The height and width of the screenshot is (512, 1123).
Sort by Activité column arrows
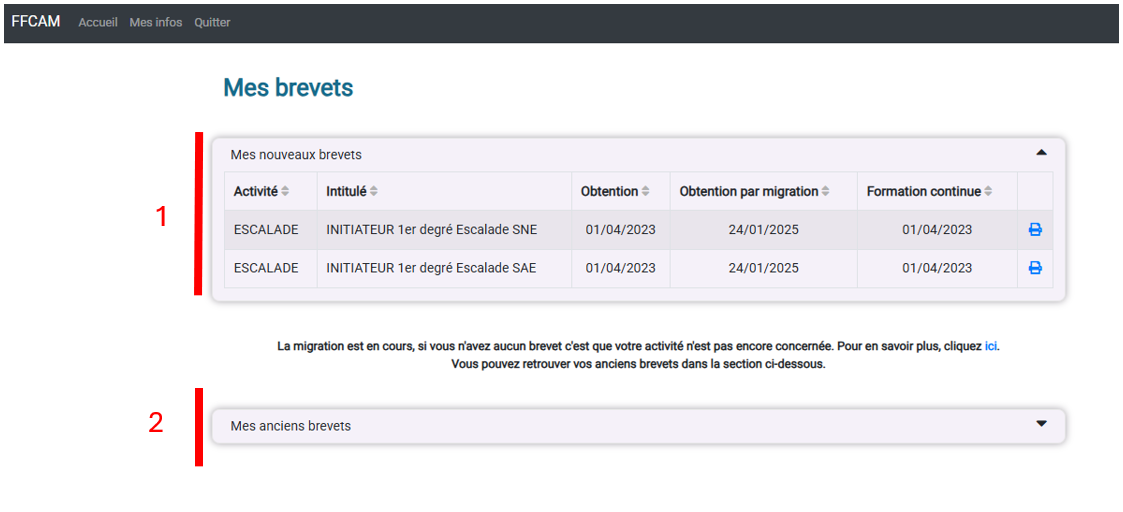[x=285, y=191]
